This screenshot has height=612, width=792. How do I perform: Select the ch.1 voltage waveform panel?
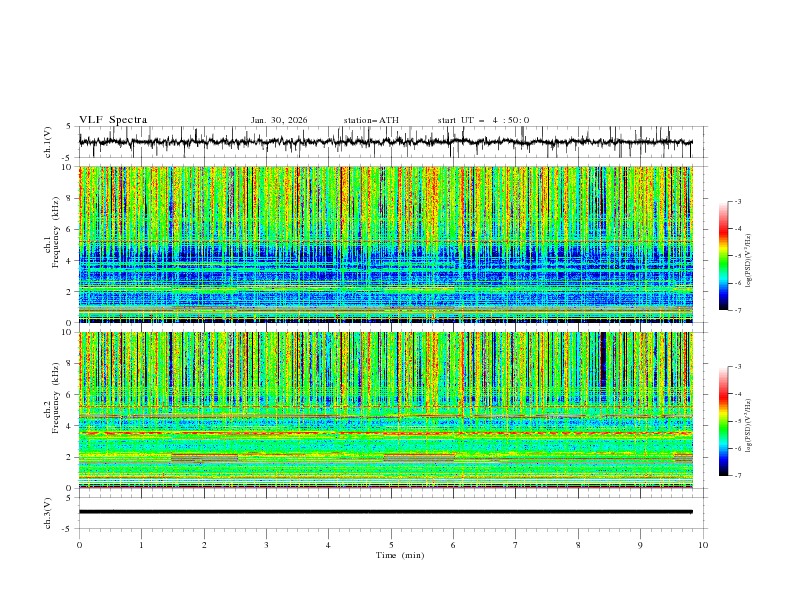pos(390,142)
